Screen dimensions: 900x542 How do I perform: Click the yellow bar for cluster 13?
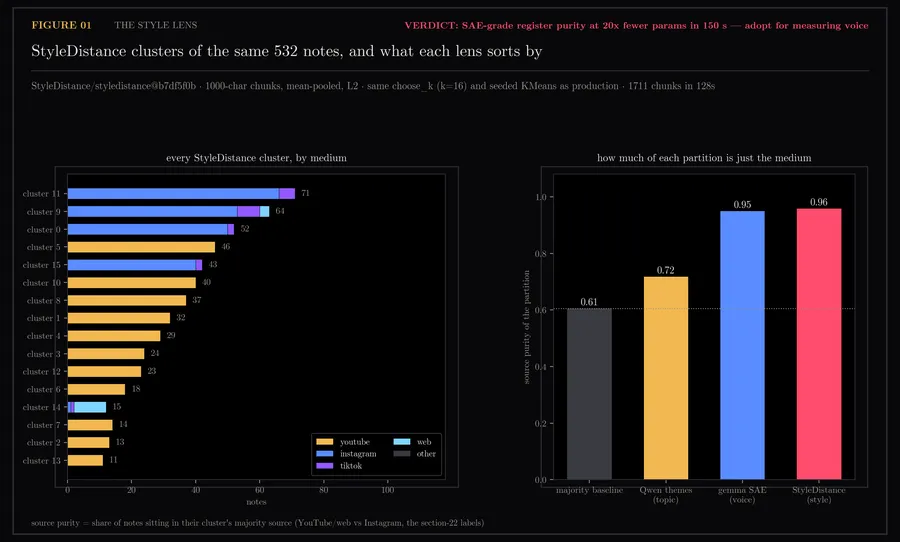pyautogui.click(x=86, y=460)
